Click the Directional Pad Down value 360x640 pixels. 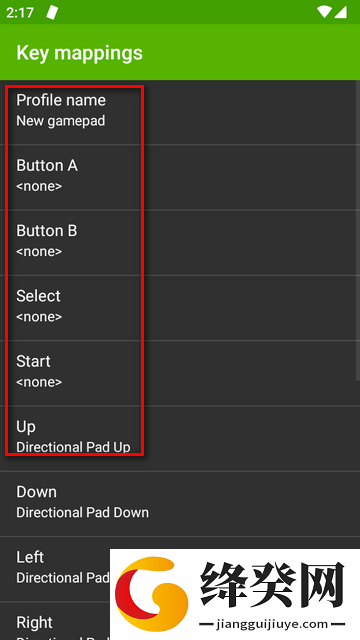point(82,513)
